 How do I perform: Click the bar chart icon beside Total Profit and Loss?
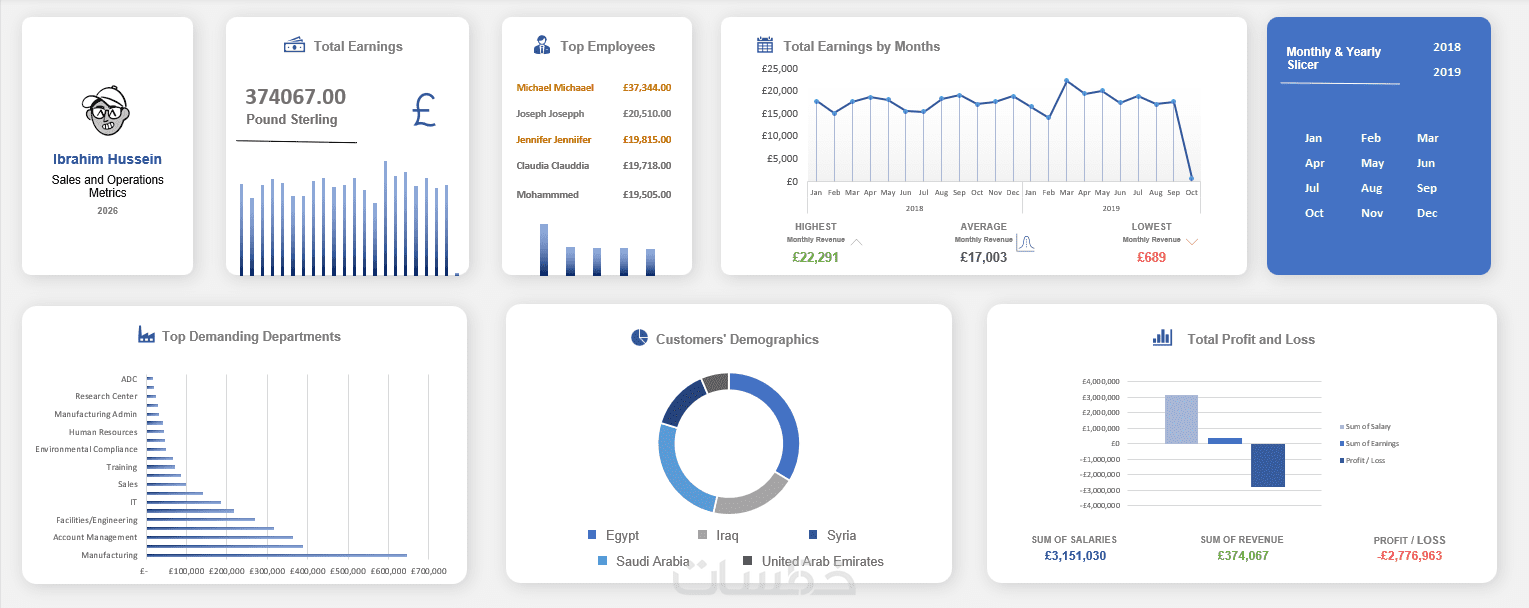point(1162,337)
